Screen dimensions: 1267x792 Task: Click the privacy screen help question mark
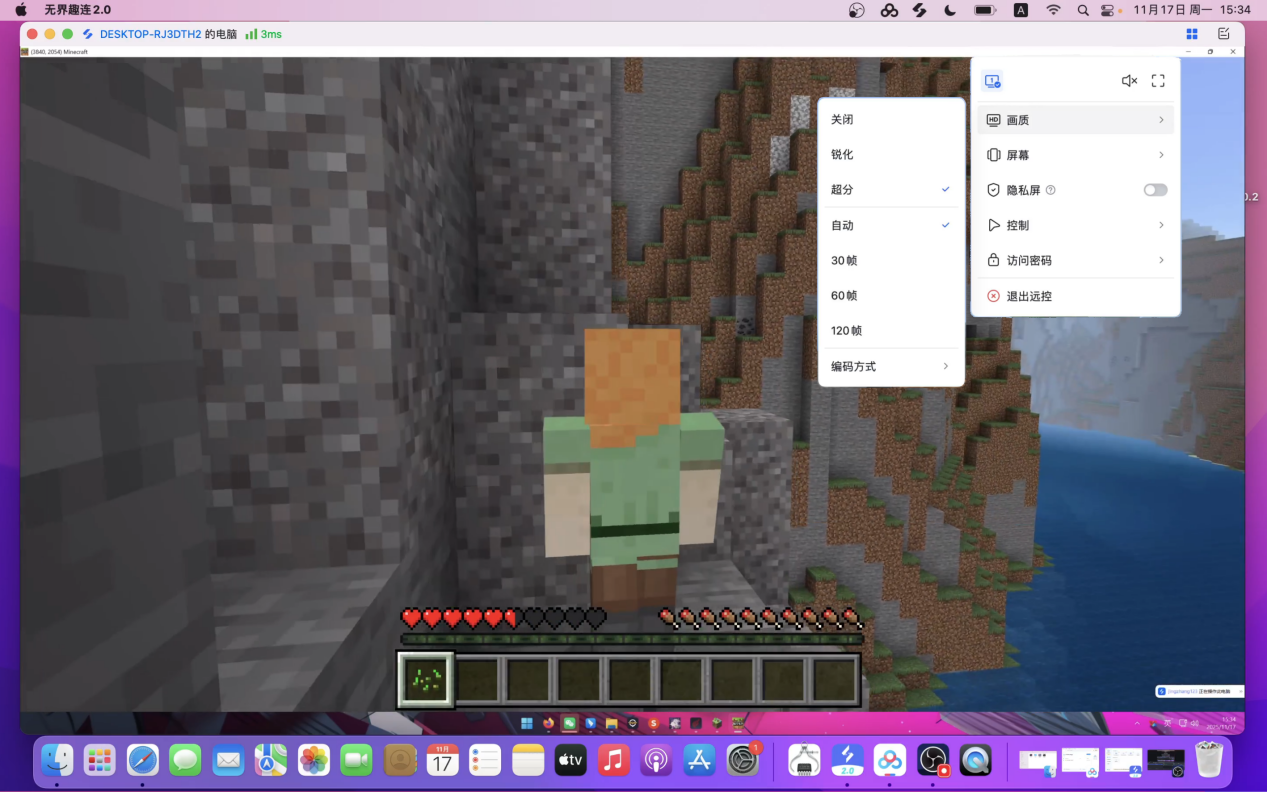1050,190
